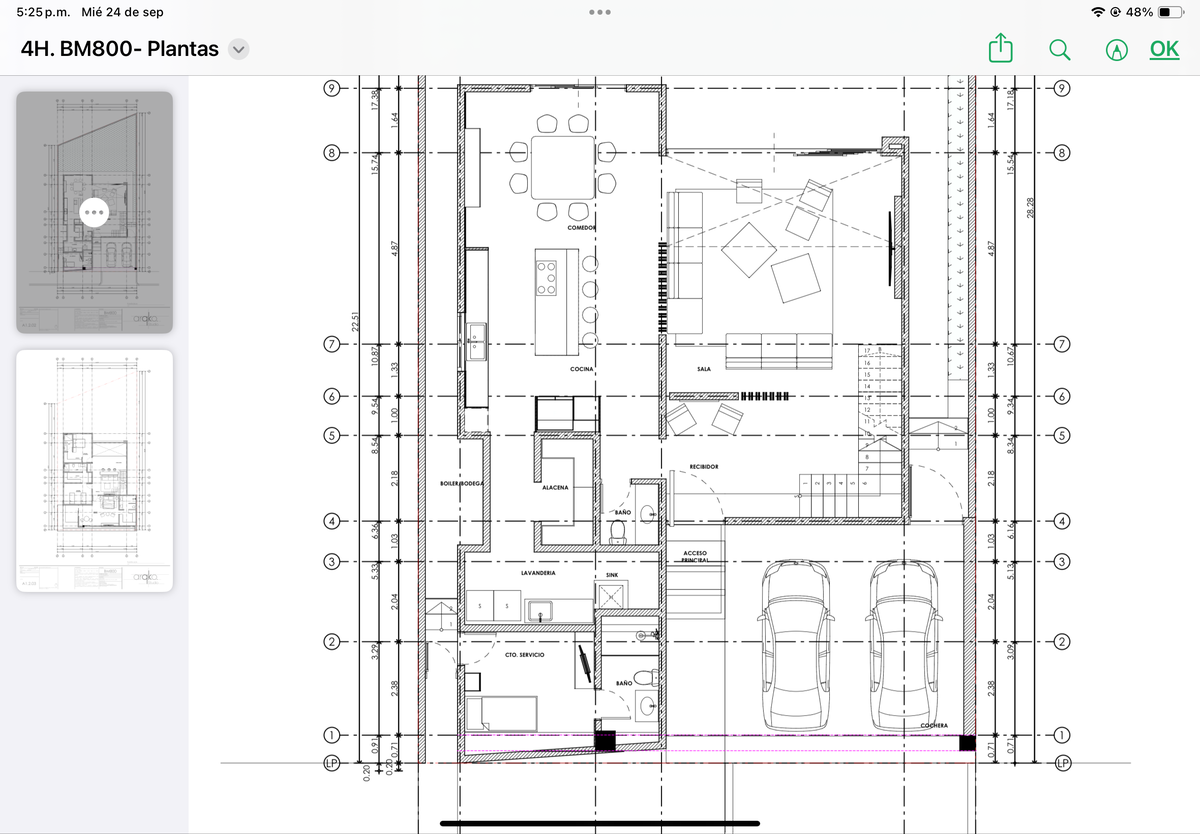Image resolution: width=1200 pixels, height=834 pixels.
Task: Tap the ellipsis button on the selected page thumbnail
Action: pyautogui.click(x=94, y=213)
